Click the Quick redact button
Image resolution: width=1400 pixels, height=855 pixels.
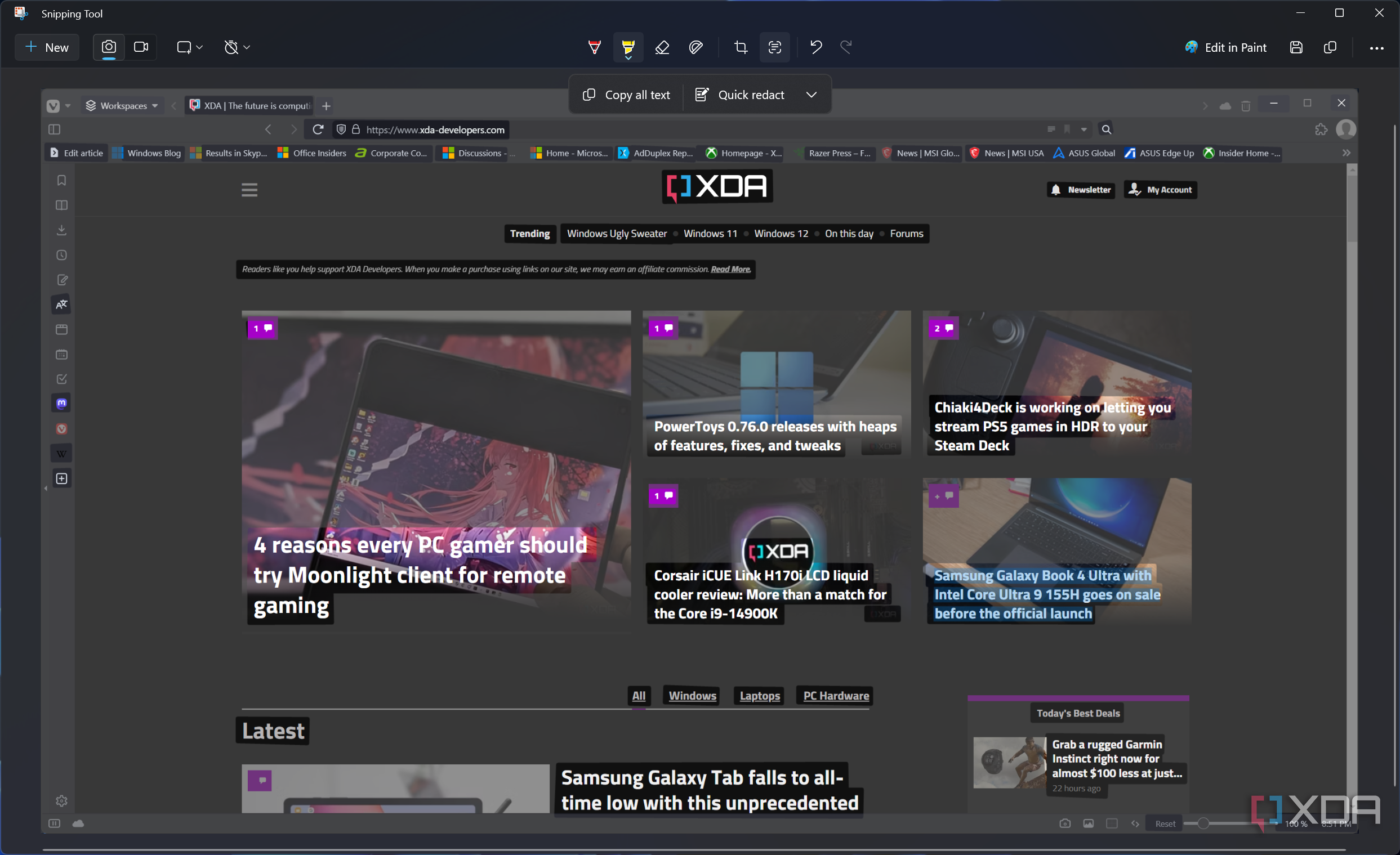click(740, 95)
